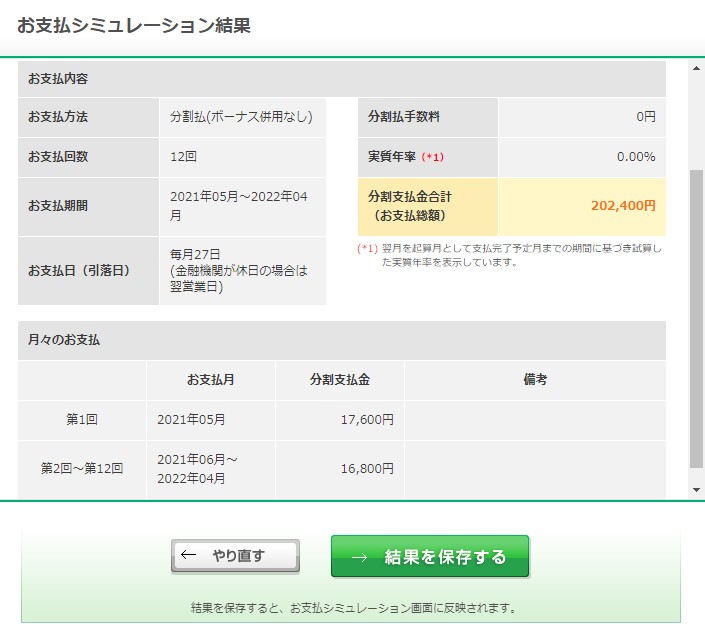Click the 備考 column header

[535, 379]
